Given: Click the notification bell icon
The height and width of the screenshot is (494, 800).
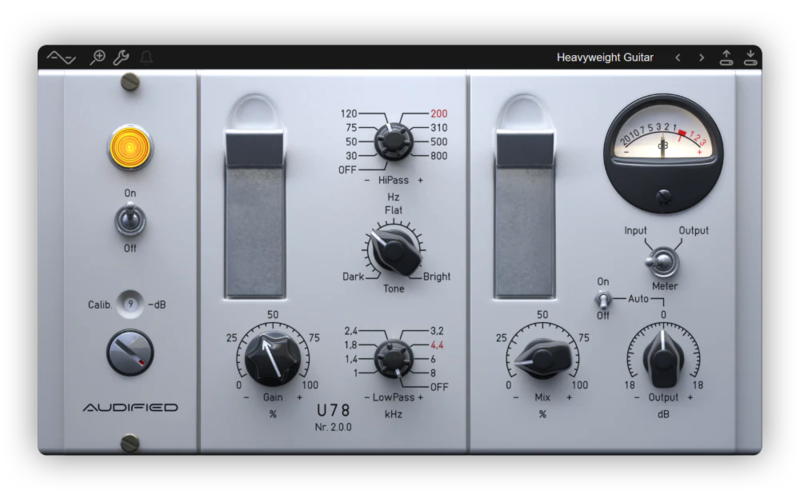Looking at the screenshot, I should pos(146,57).
